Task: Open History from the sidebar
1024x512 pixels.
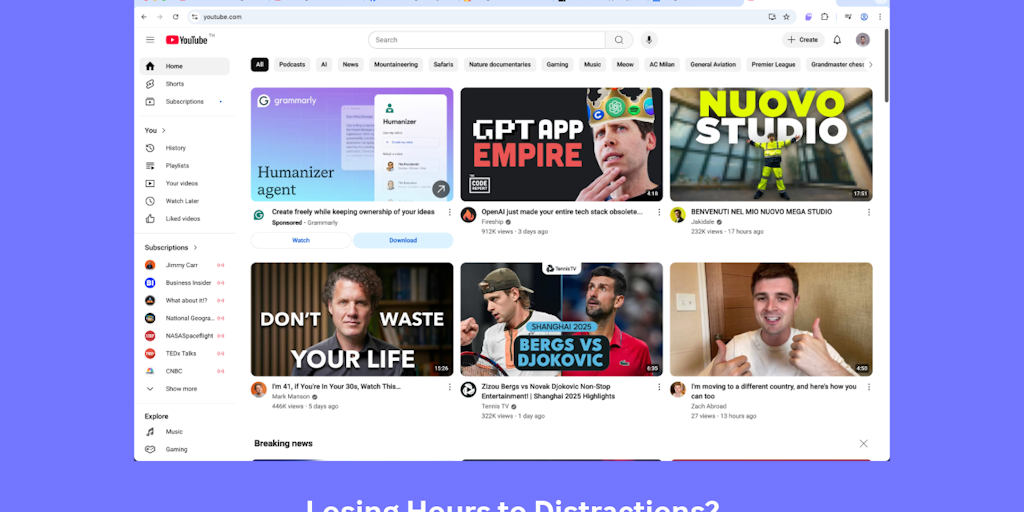Action: (184, 148)
